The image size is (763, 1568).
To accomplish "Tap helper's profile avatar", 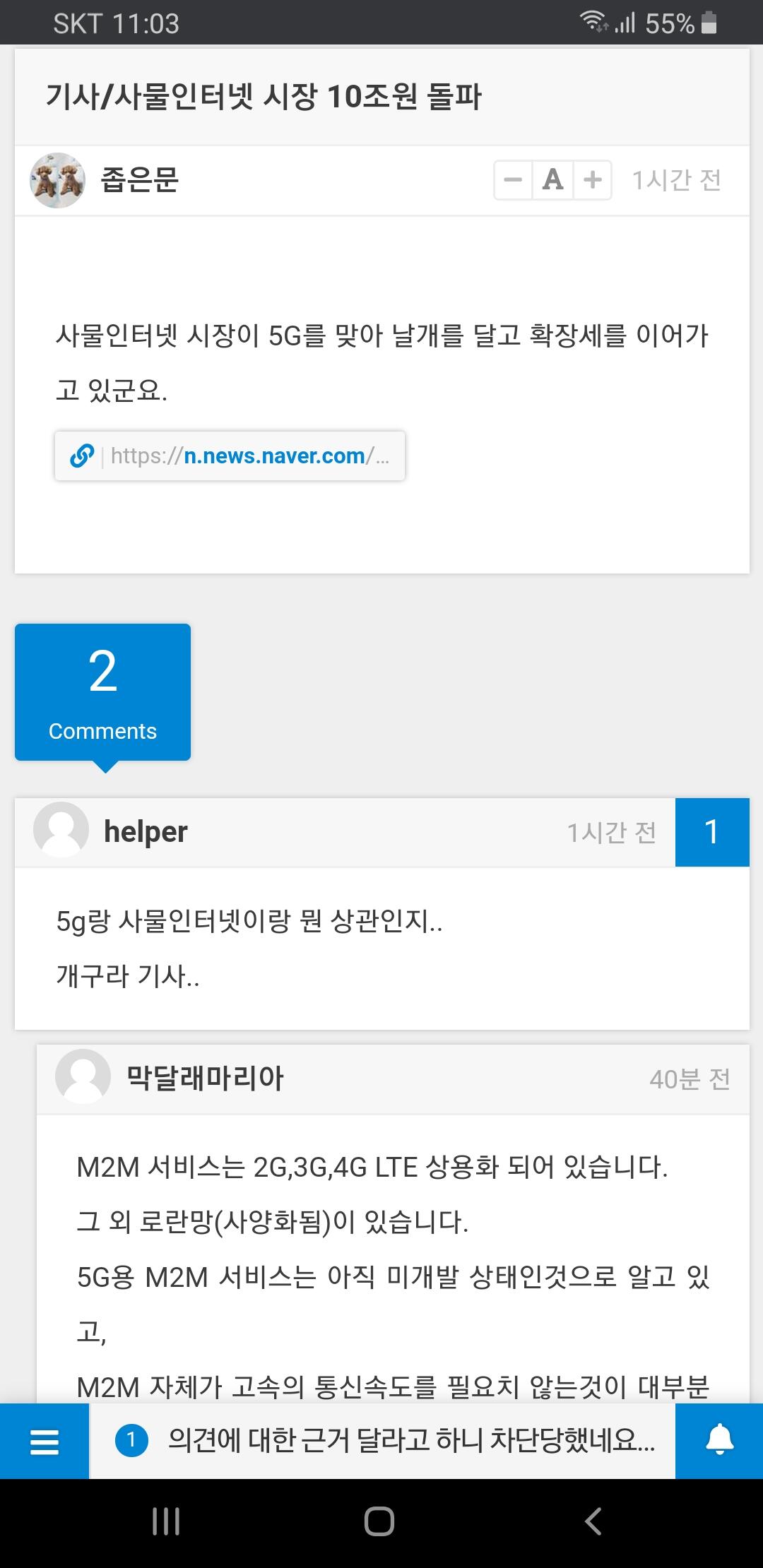I will [61, 830].
